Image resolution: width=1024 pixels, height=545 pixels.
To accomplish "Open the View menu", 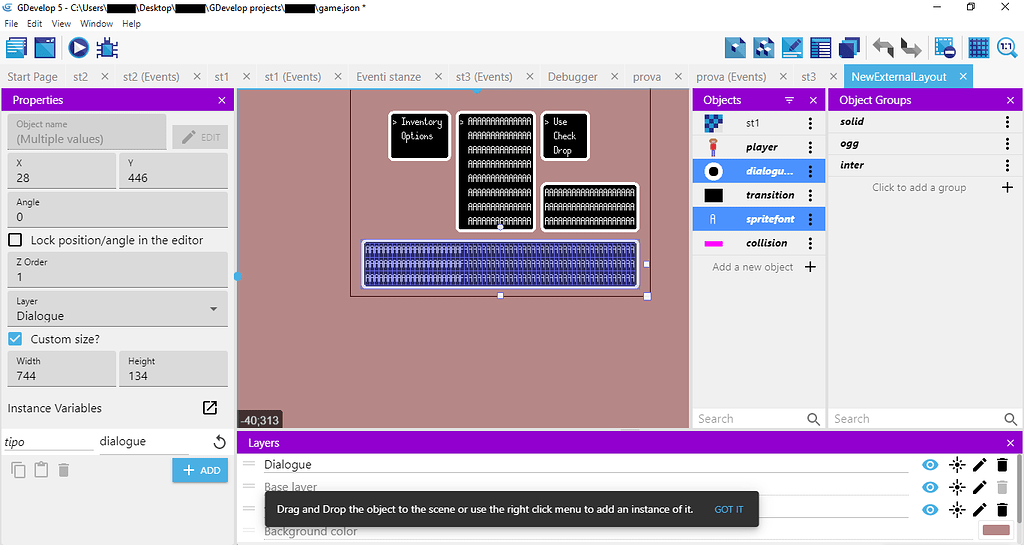I will point(61,23).
